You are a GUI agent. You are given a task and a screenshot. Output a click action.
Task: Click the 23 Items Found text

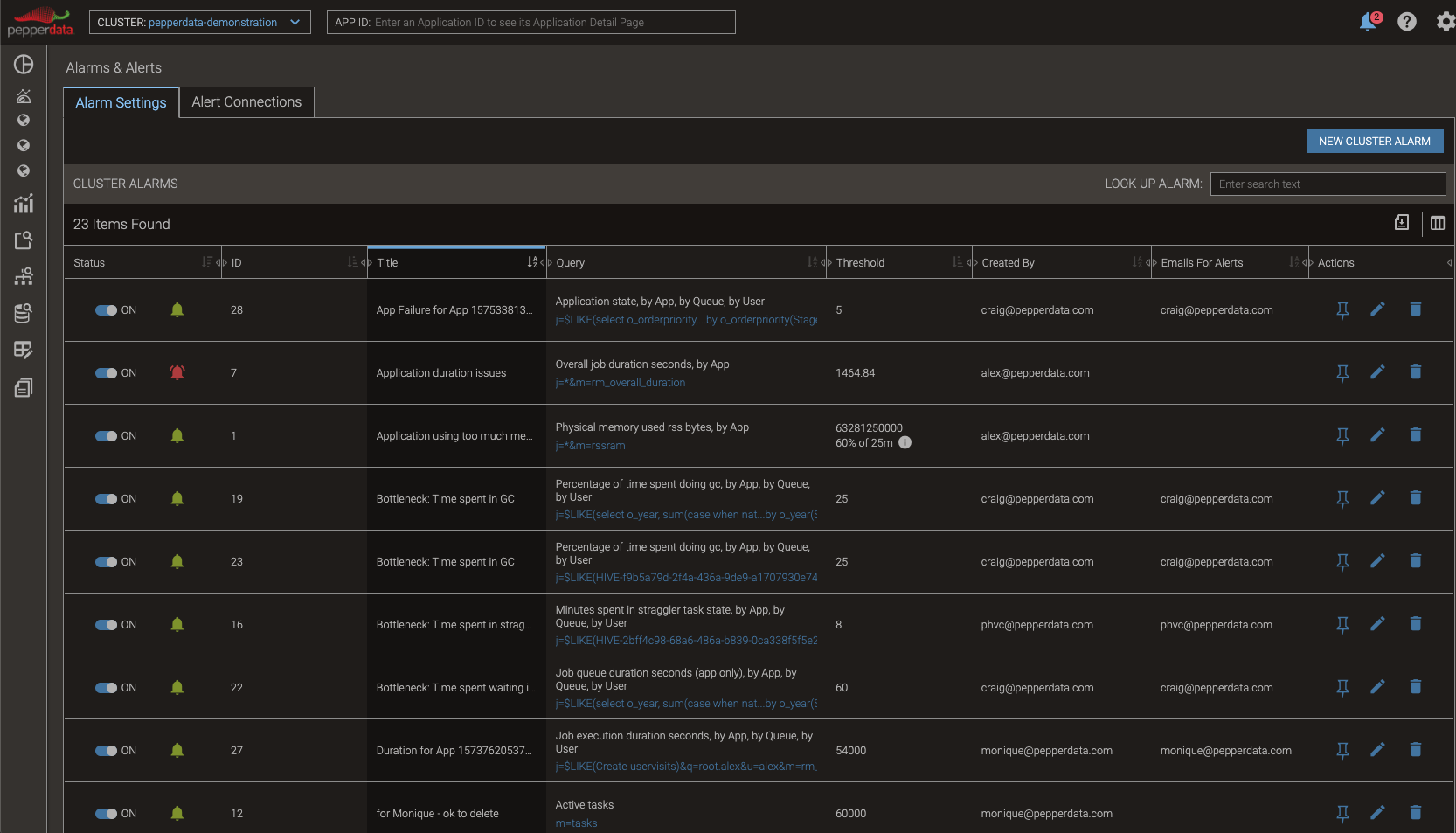(x=121, y=225)
